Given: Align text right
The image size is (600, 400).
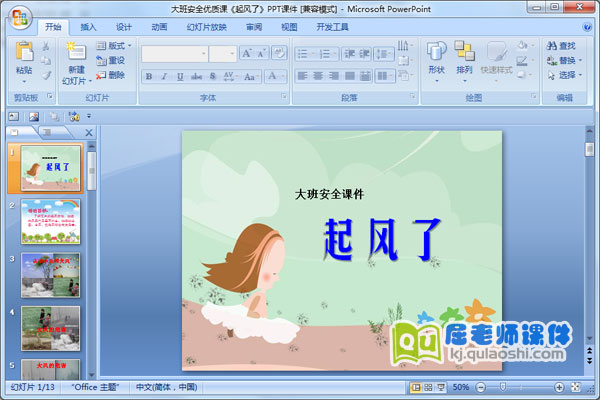Looking at the screenshot, I should [334, 76].
